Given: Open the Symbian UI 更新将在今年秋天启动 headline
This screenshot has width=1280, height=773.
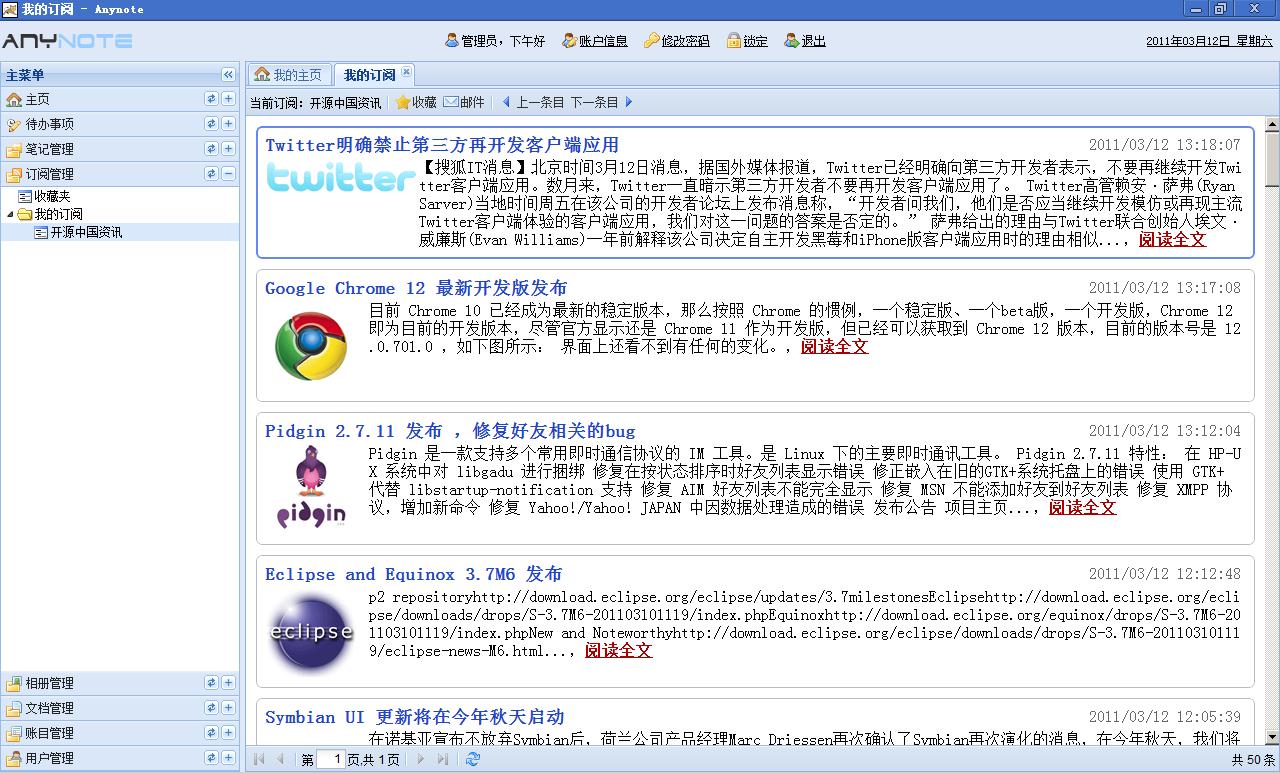Looking at the screenshot, I should click(x=415, y=717).
